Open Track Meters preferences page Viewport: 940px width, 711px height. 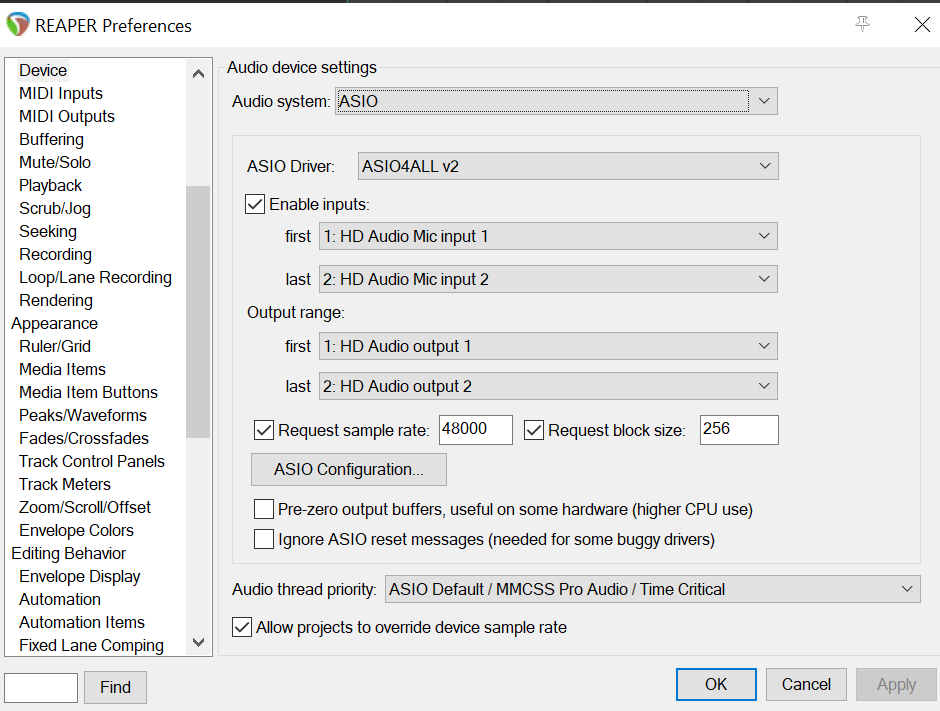pyautogui.click(x=65, y=484)
